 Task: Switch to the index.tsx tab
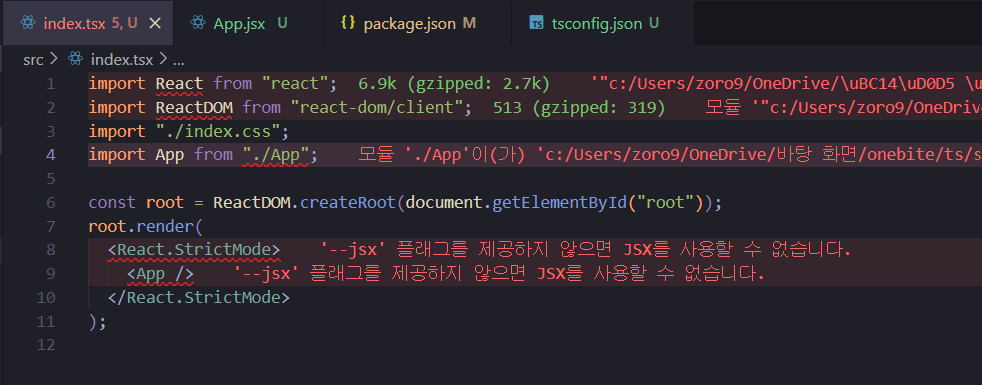88,23
